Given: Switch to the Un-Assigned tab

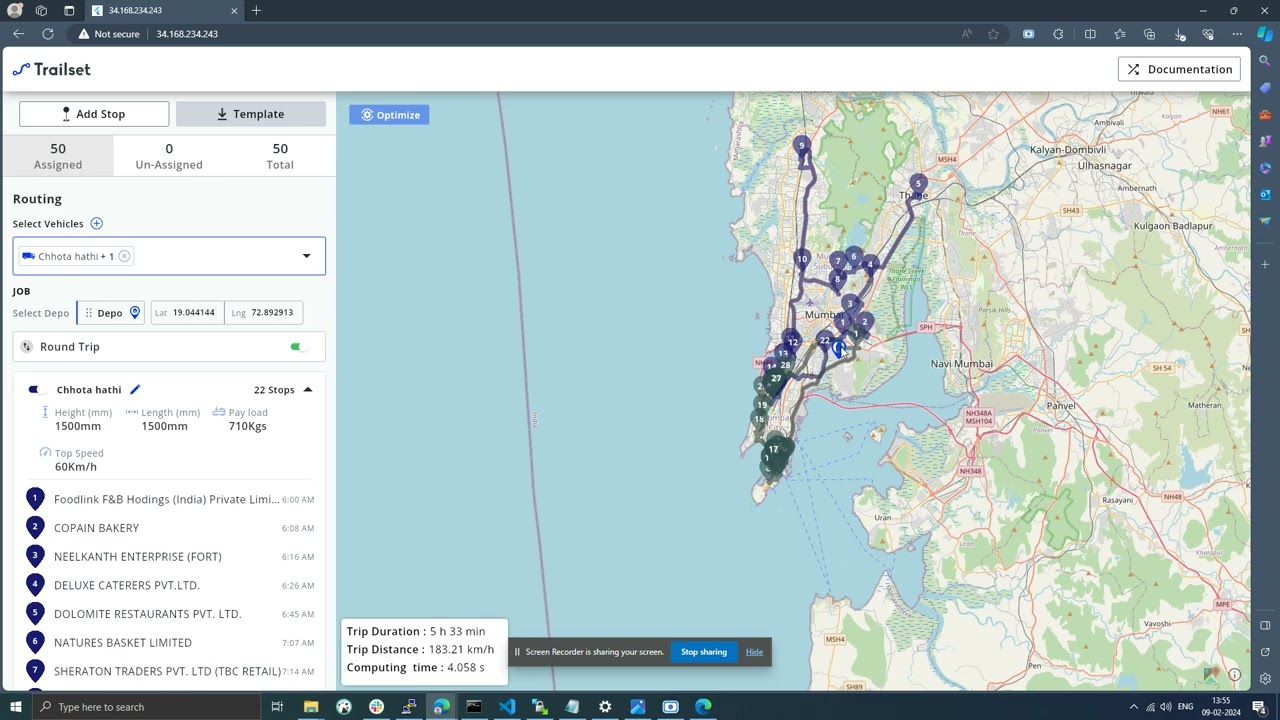Looking at the screenshot, I should click(x=169, y=156).
